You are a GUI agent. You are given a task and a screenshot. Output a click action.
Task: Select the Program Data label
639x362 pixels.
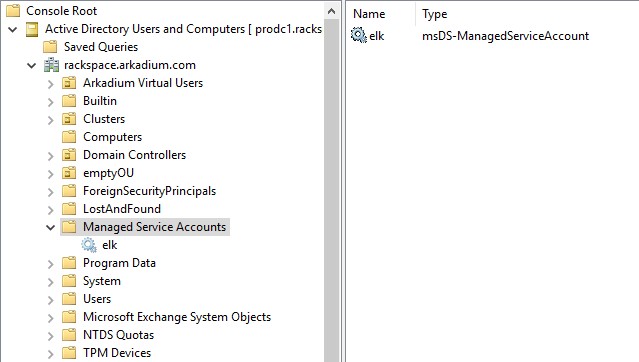tap(119, 263)
